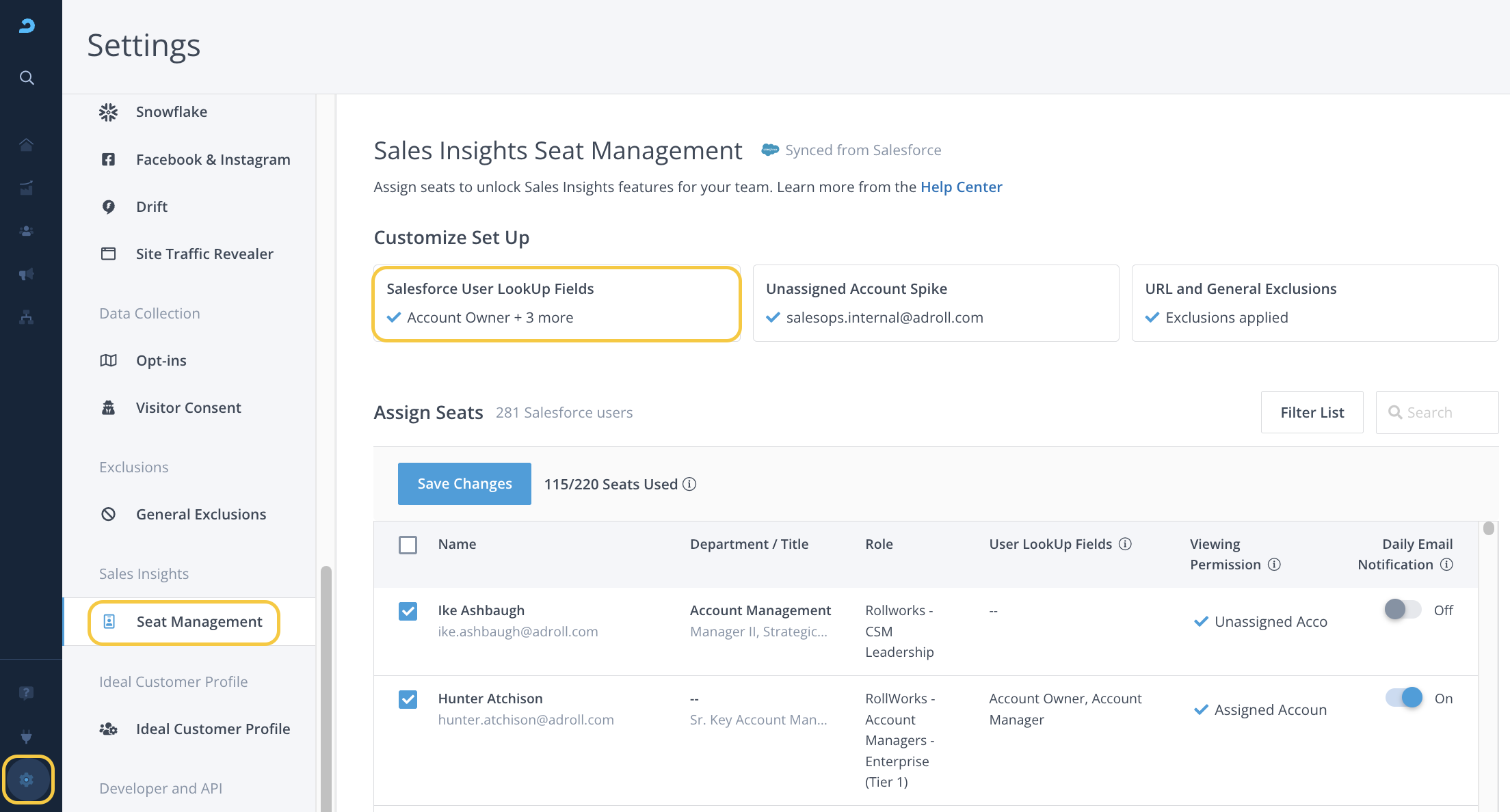Click info icon next to Daily Email Notification
Image resolution: width=1510 pixels, height=812 pixels.
[x=1446, y=565]
